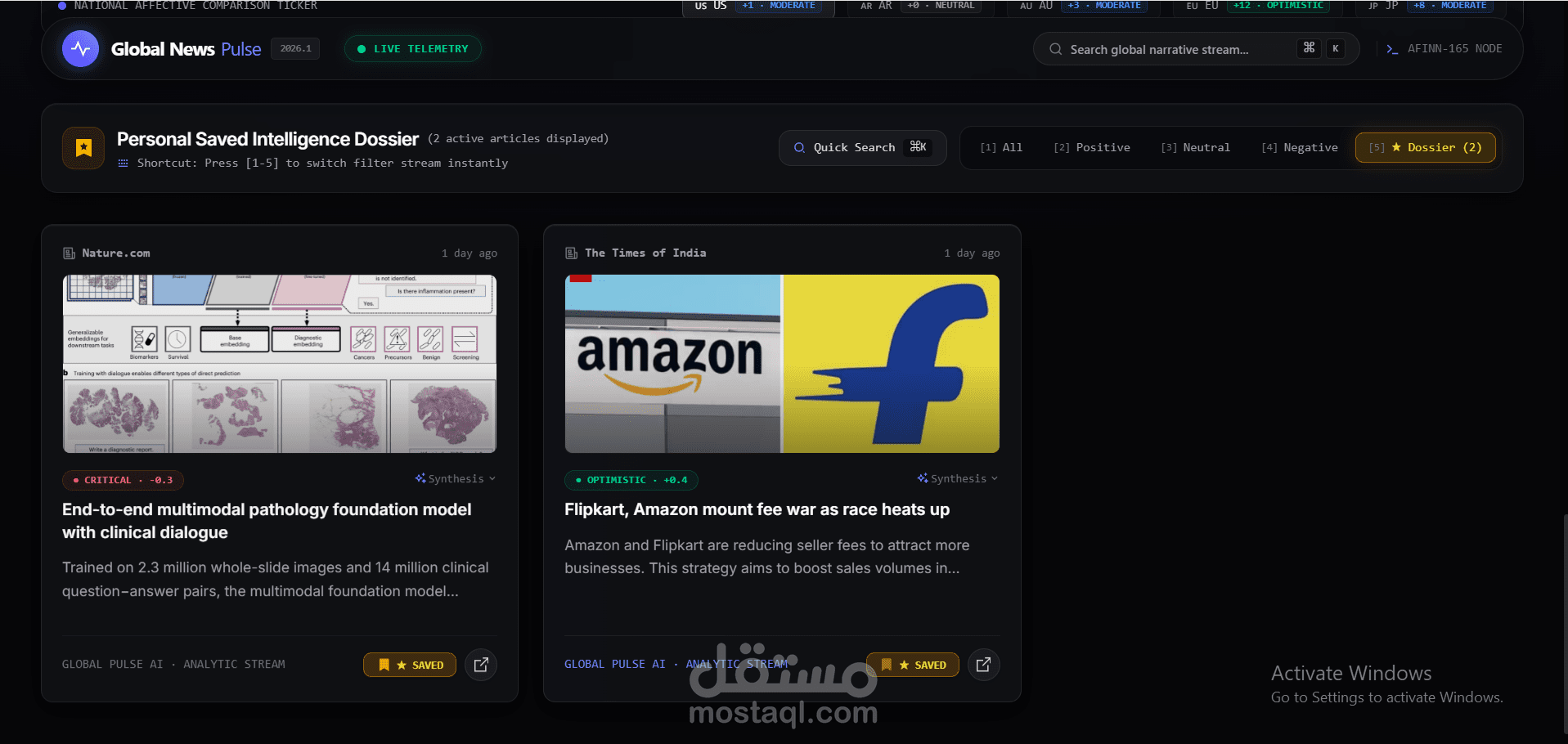The width and height of the screenshot is (1568, 744).
Task: Click the 'Personal Saved Intelligence Dossier' heading
Action: 267,139
